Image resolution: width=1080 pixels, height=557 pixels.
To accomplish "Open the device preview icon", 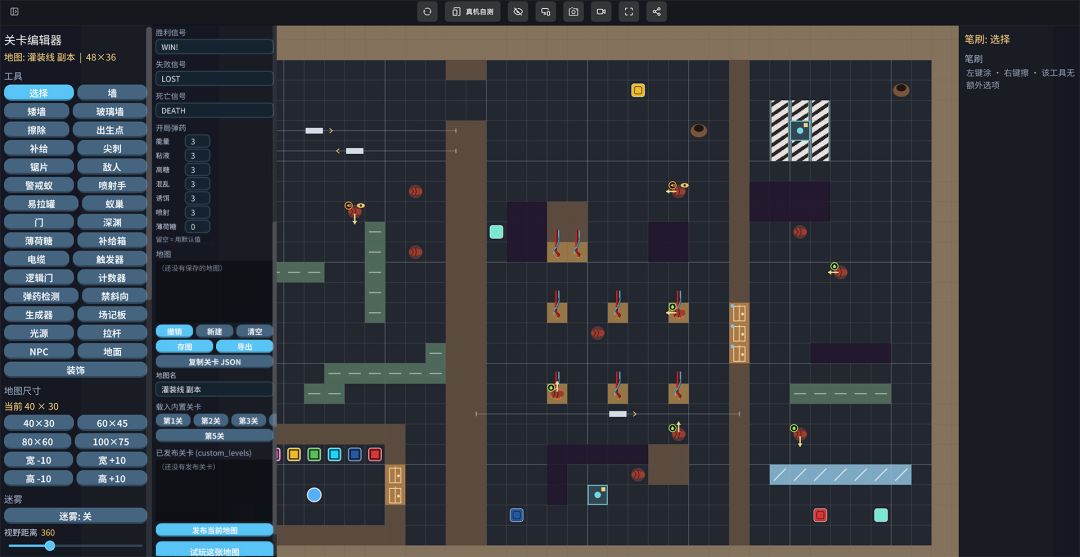I will (546, 12).
